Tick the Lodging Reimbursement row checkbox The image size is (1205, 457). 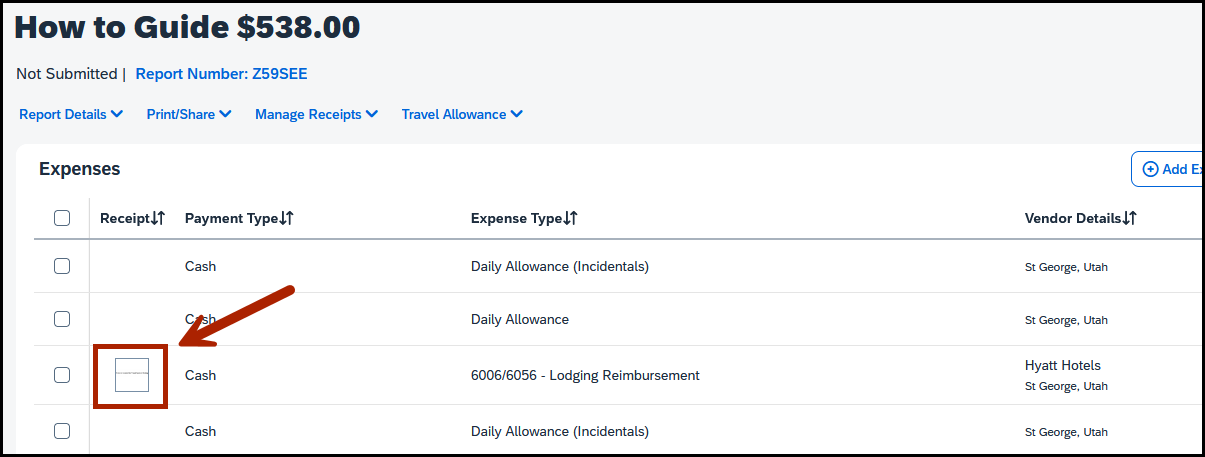click(x=62, y=375)
